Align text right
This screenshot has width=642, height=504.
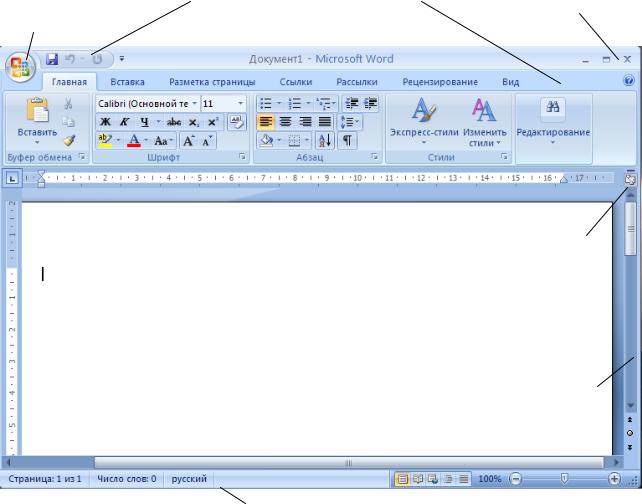click(x=305, y=122)
